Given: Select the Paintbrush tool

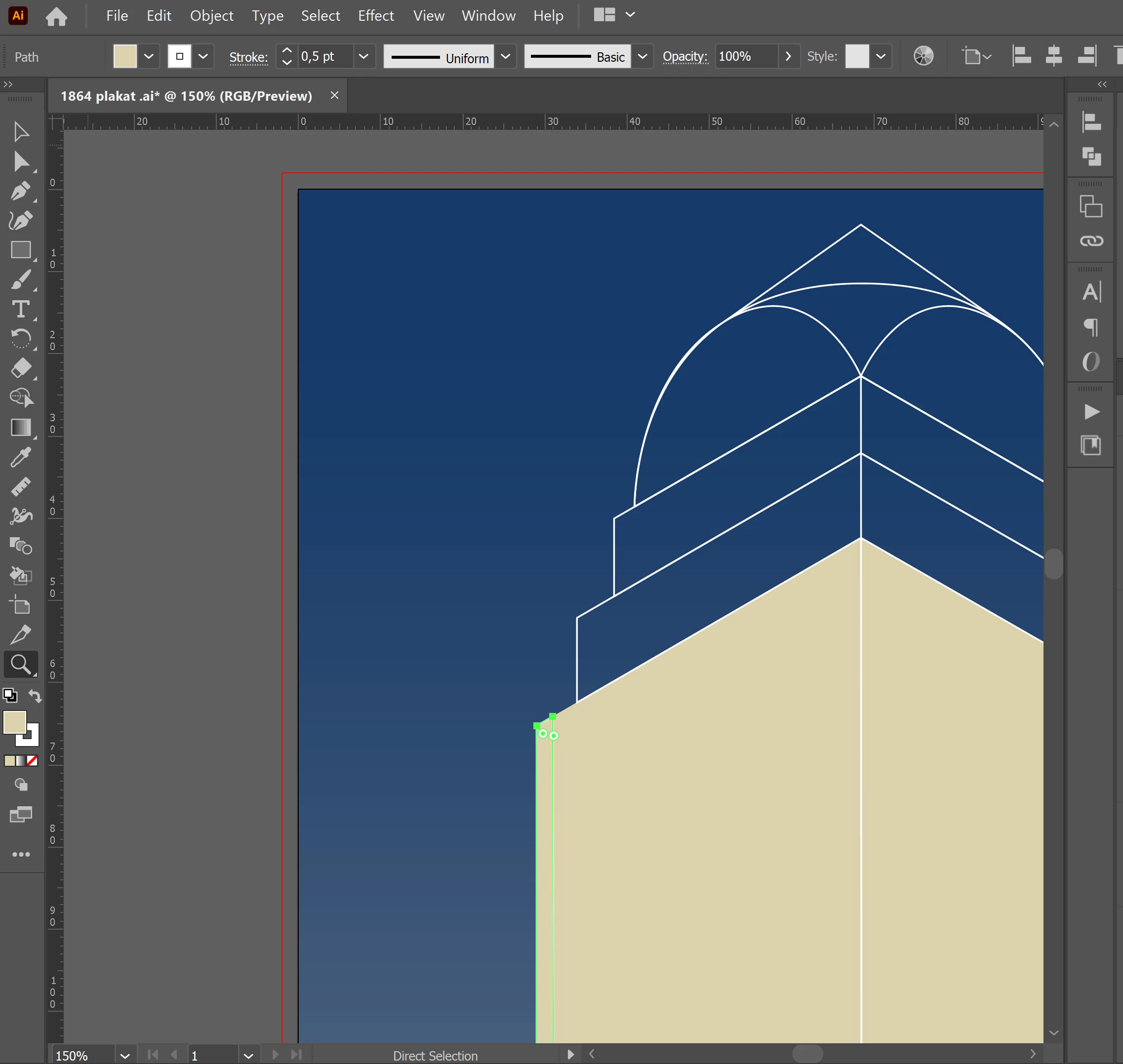Looking at the screenshot, I should click(20, 279).
